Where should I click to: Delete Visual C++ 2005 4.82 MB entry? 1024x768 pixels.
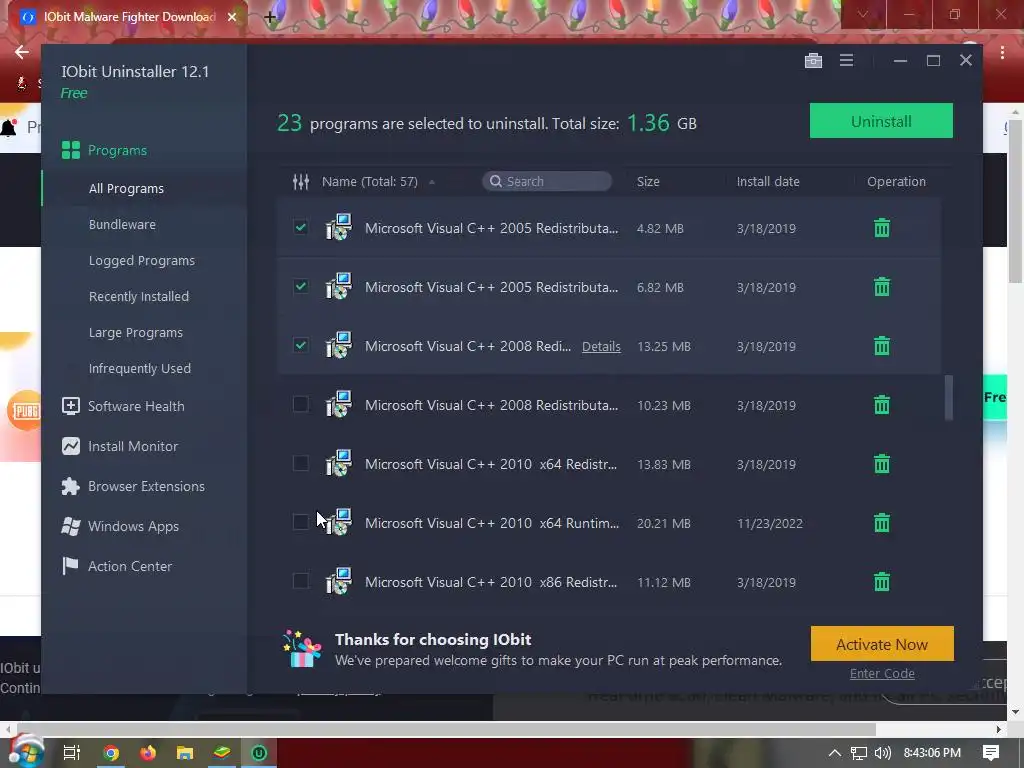[882, 228]
